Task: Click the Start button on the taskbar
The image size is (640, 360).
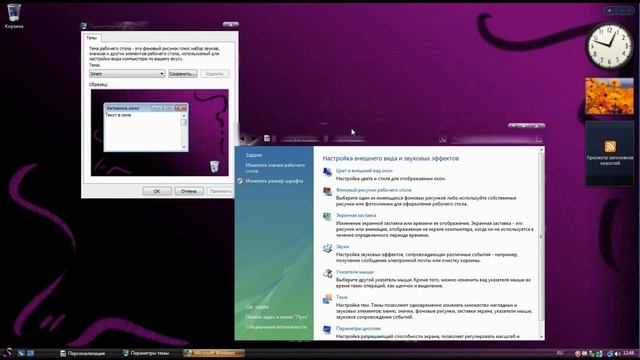Action: 7,353
